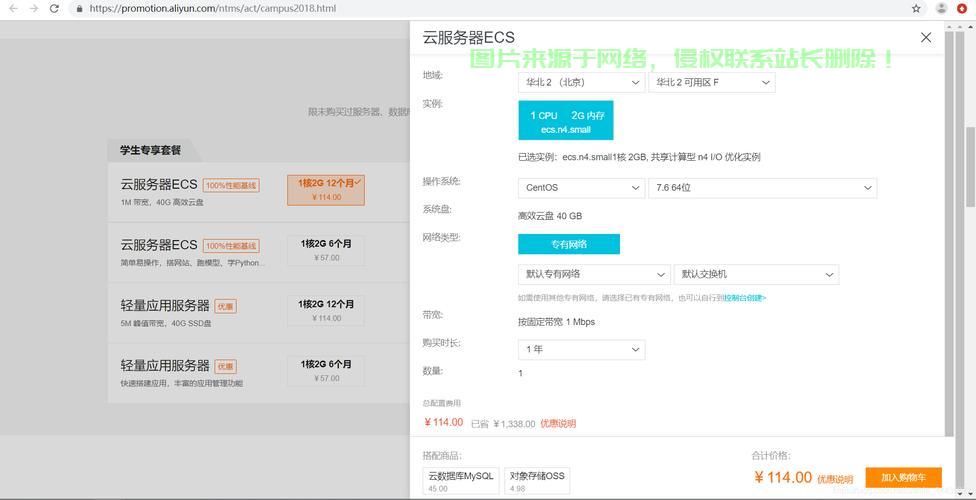Open the 控制台自行创建 link
976x500 pixels.
[x=745, y=298]
